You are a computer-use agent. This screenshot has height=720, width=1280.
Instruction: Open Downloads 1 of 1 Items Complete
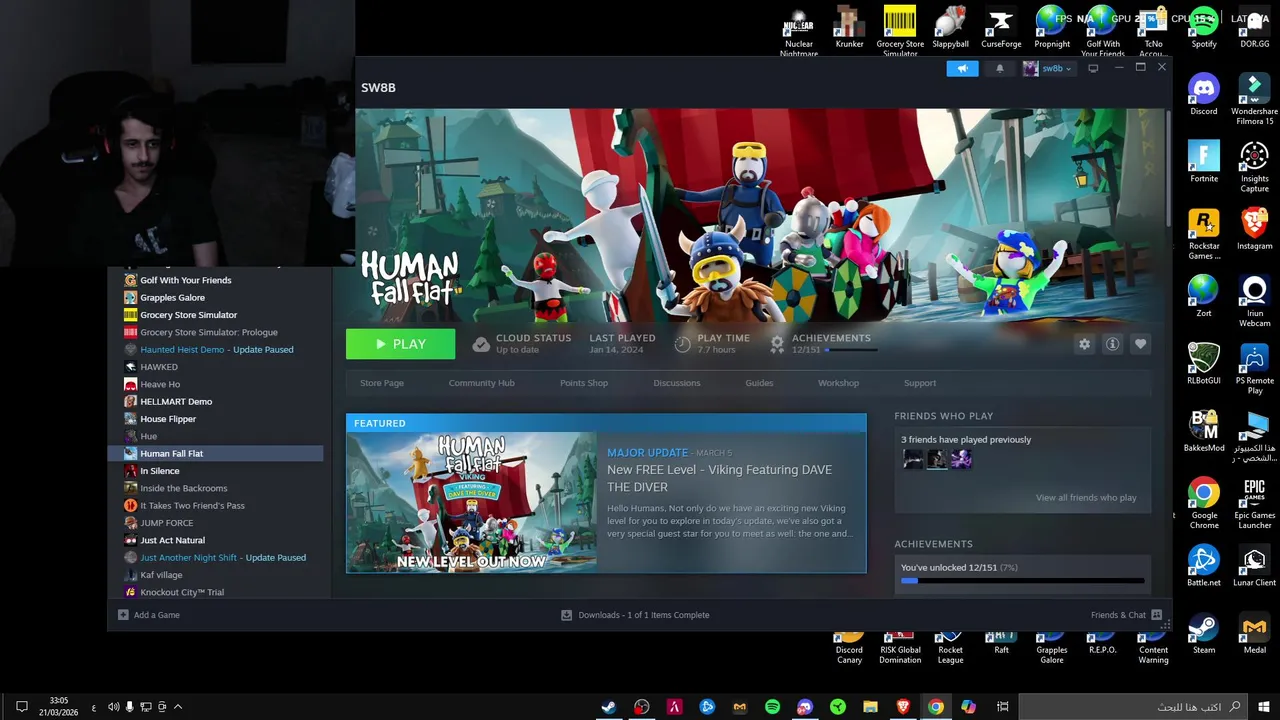click(x=635, y=615)
